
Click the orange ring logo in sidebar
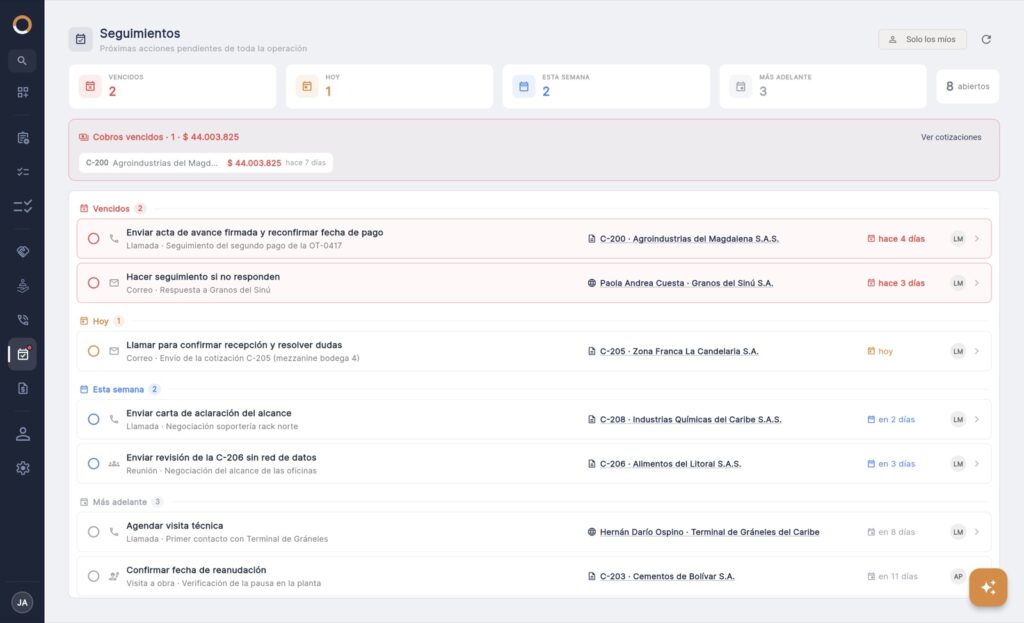point(22,25)
